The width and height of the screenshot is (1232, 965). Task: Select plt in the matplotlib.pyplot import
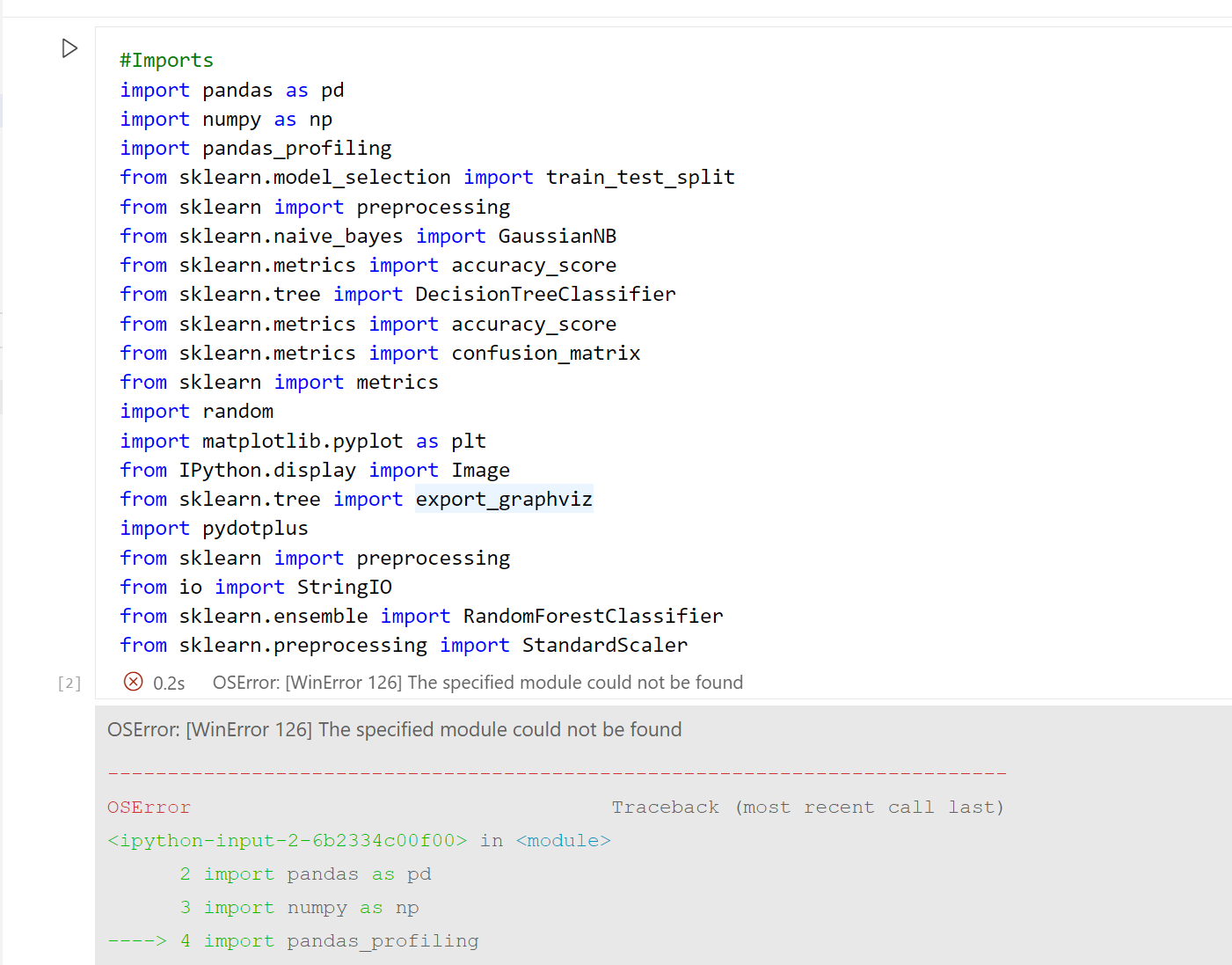(468, 441)
